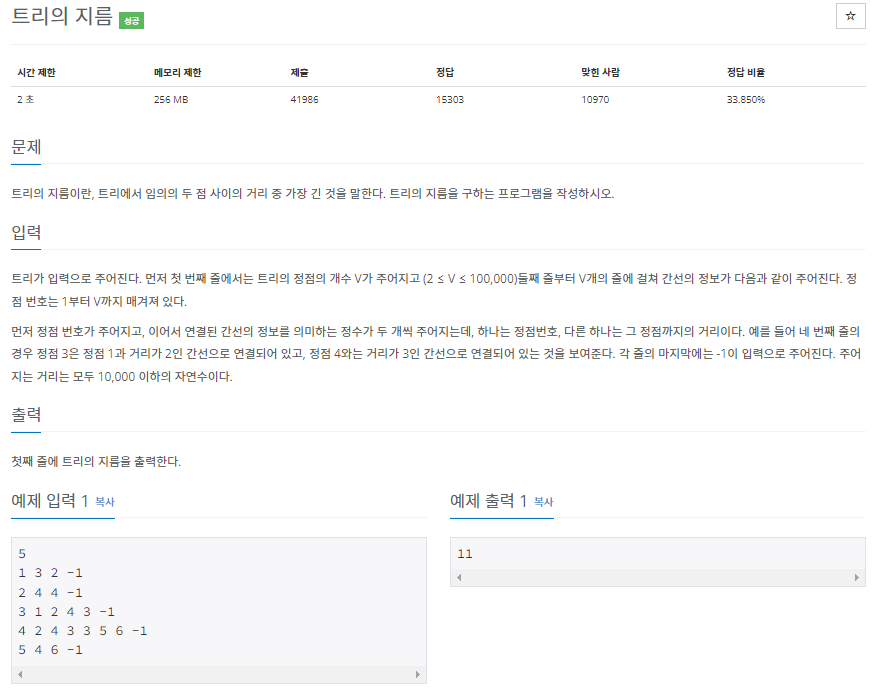Click left arrow of input scrollbar
The height and width of the screenshot is (694, 884).
[x=20, y=674]
